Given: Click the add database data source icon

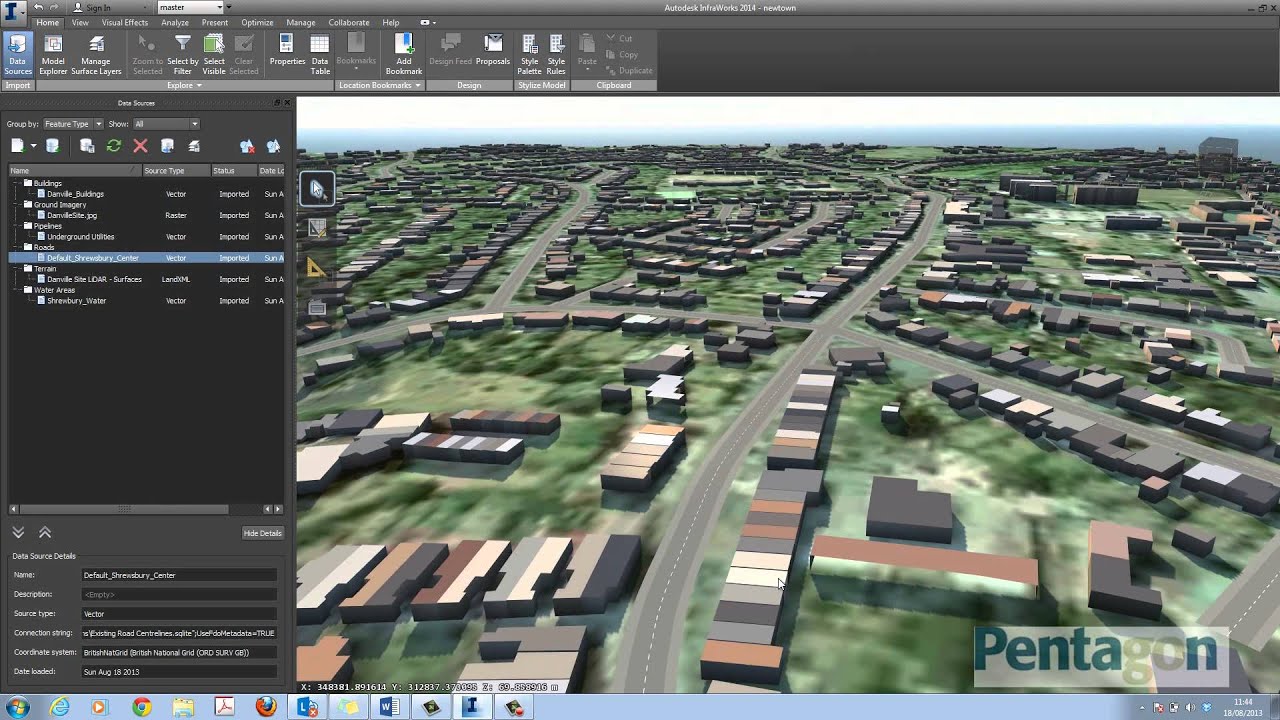Looking at the screenshot, I should (x=52, y=146).
